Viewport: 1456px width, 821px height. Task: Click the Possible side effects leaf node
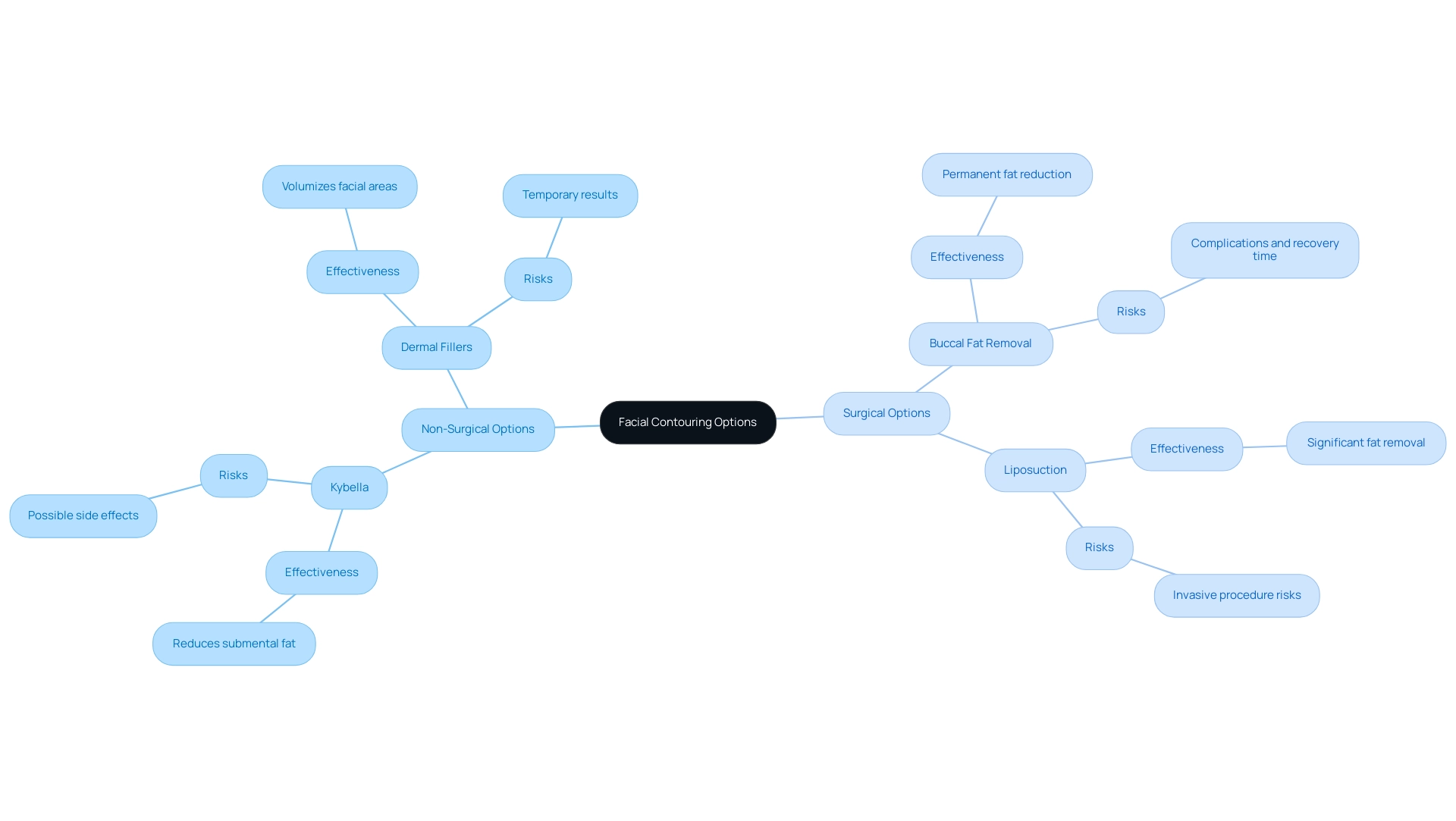83,514
